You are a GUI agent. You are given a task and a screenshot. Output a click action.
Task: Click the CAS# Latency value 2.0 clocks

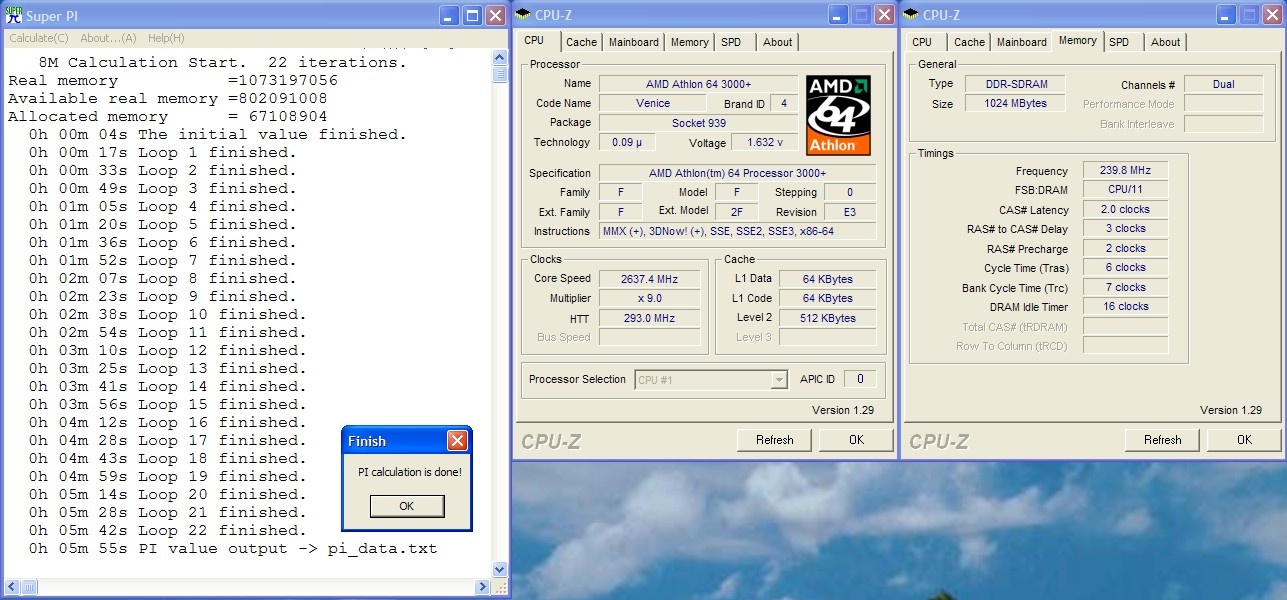(1125, 210)
